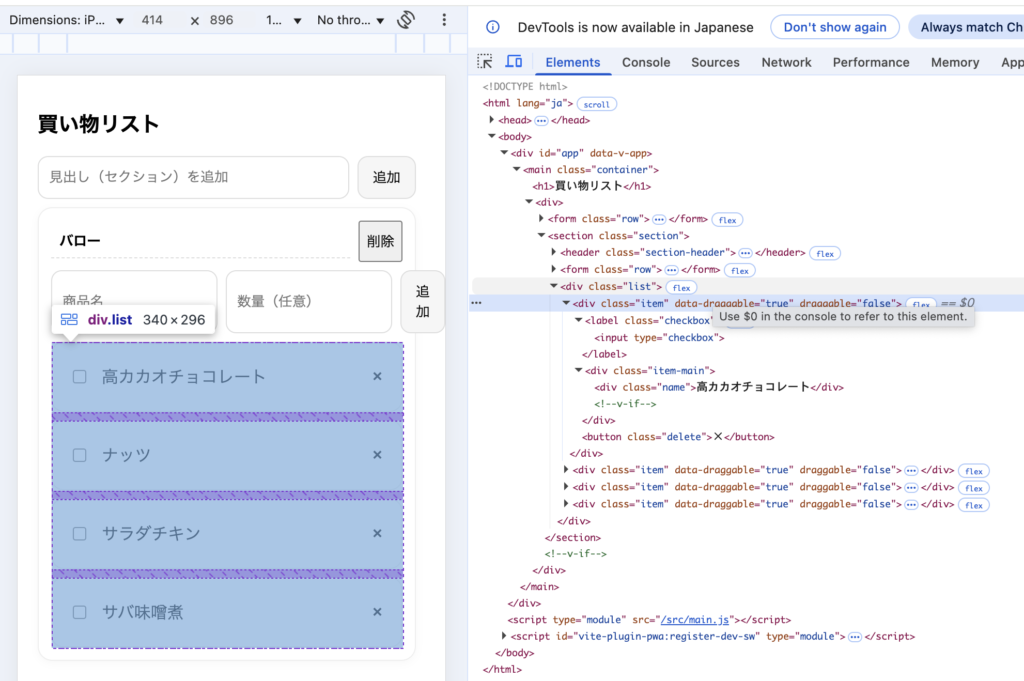Click the ellipsis badge inside the head element

(541, 121)
